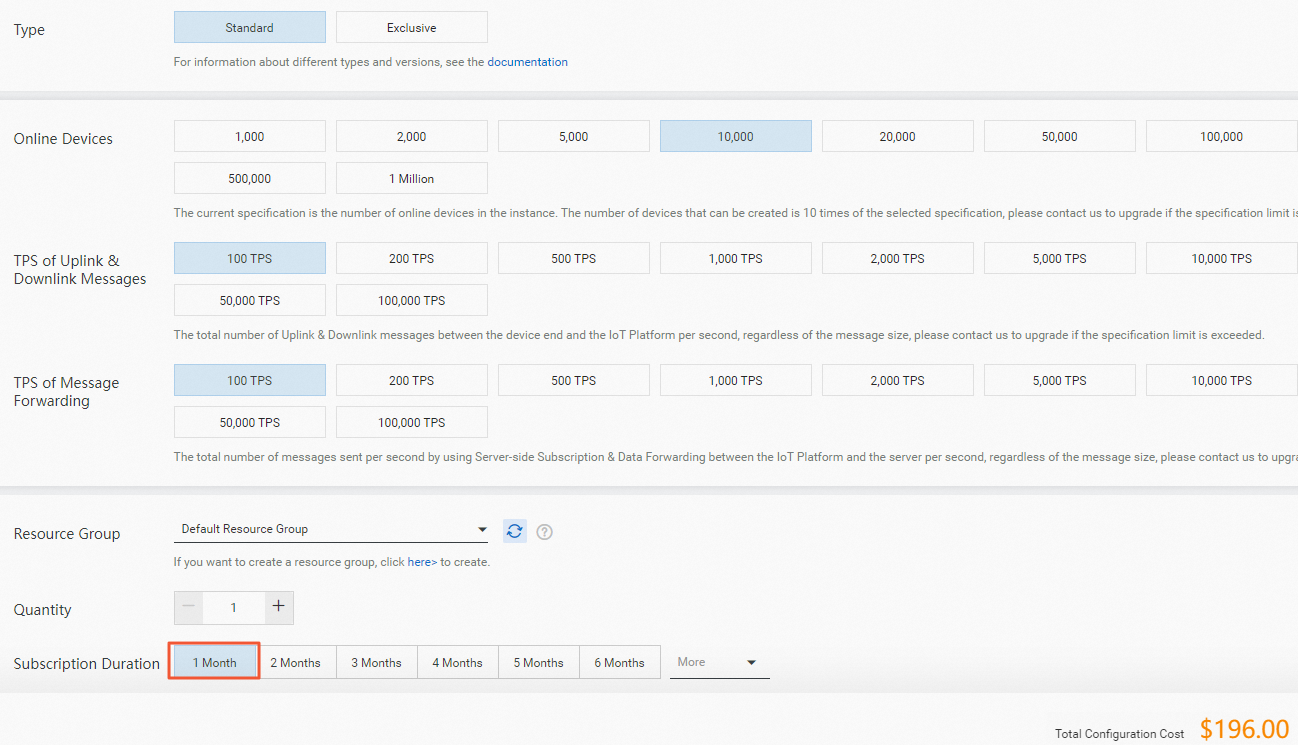1298x745 pixels.
Task: Choose the 6 Months subscription duration
Action: click(x=619, y=661)
